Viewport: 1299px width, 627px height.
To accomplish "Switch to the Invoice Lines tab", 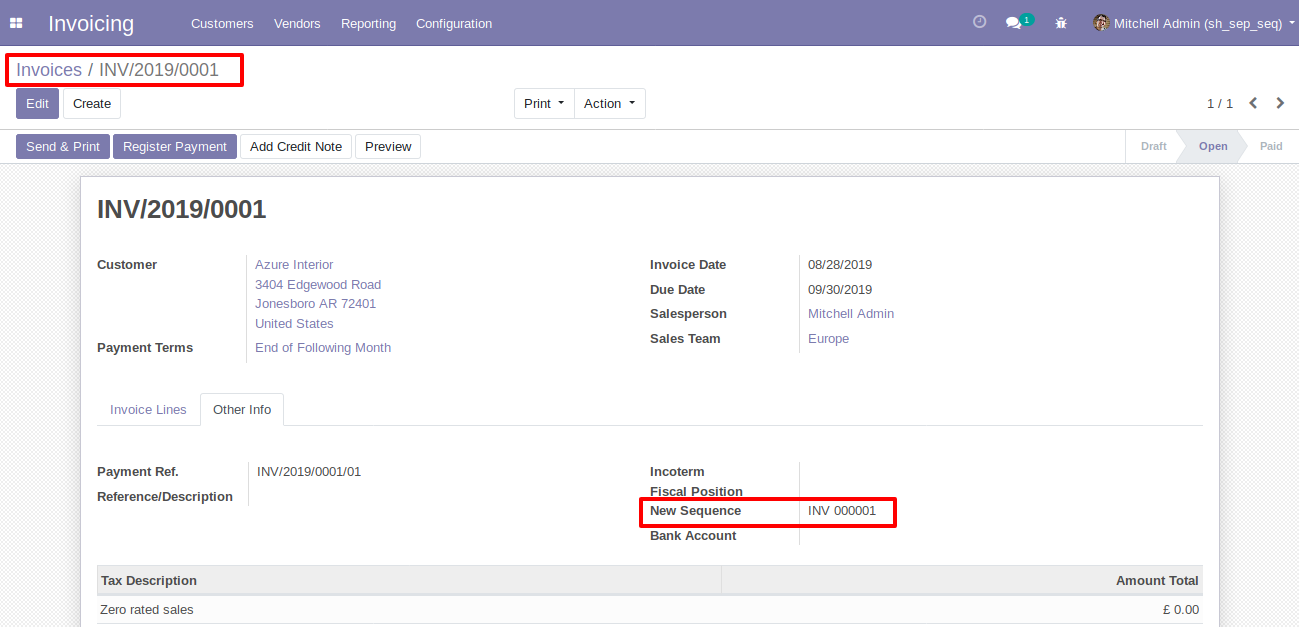I will [148, 410].
